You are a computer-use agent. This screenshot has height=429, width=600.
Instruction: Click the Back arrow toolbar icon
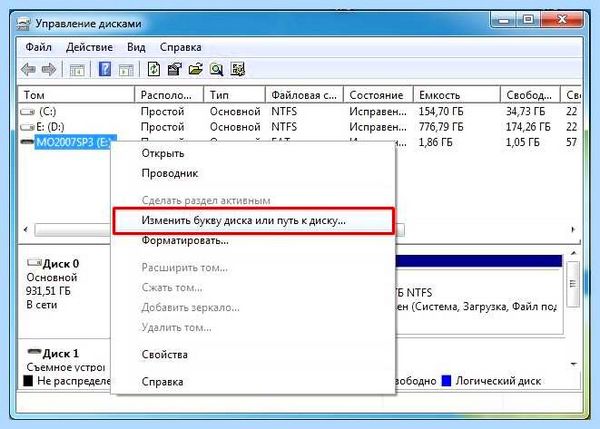tap(28, 69)
